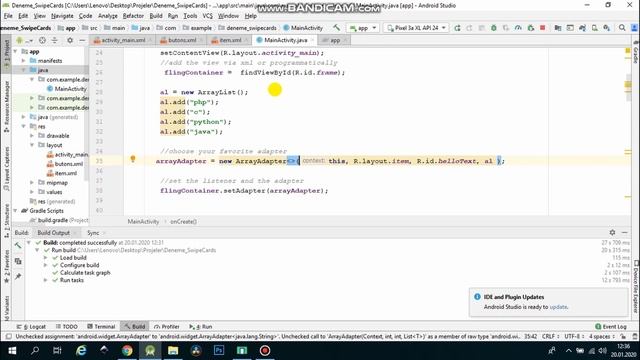Image resolution: width=640 pixels, height=360 pixels.
Task: Open Android project view dropdown
Action: tap(24, 40)
